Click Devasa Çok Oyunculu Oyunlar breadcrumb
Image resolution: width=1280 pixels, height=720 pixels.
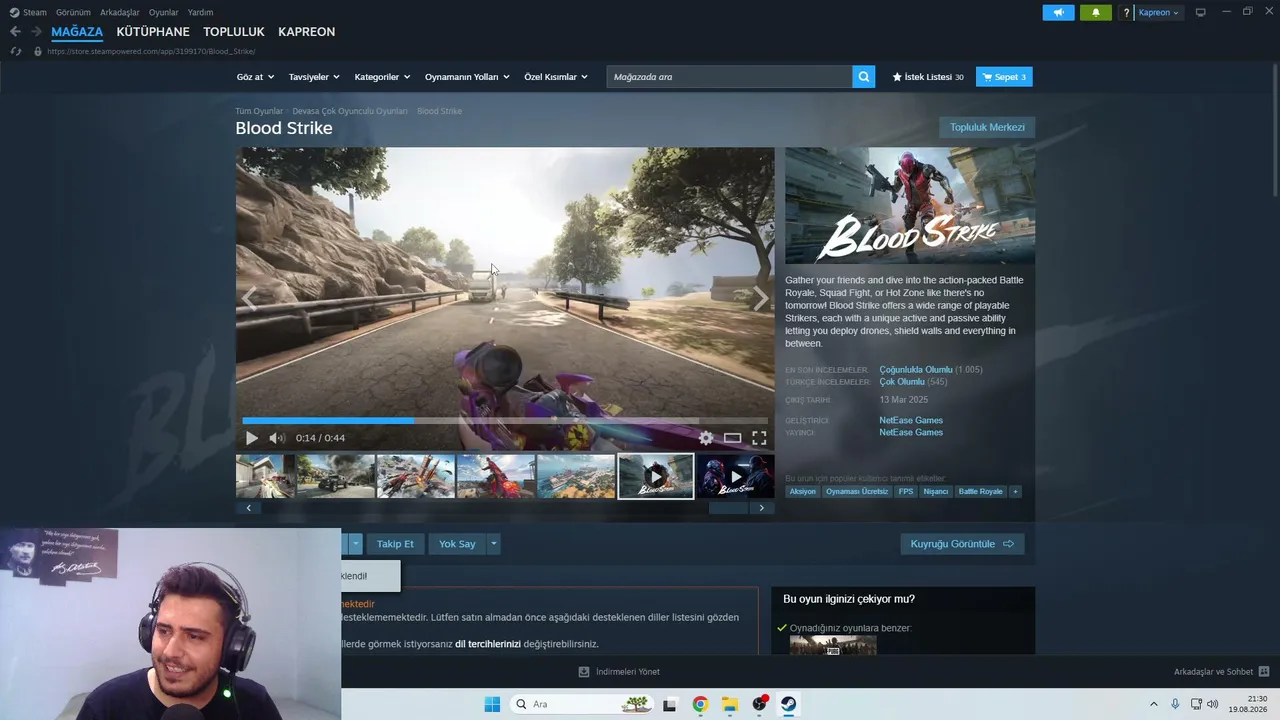[350, 111]
